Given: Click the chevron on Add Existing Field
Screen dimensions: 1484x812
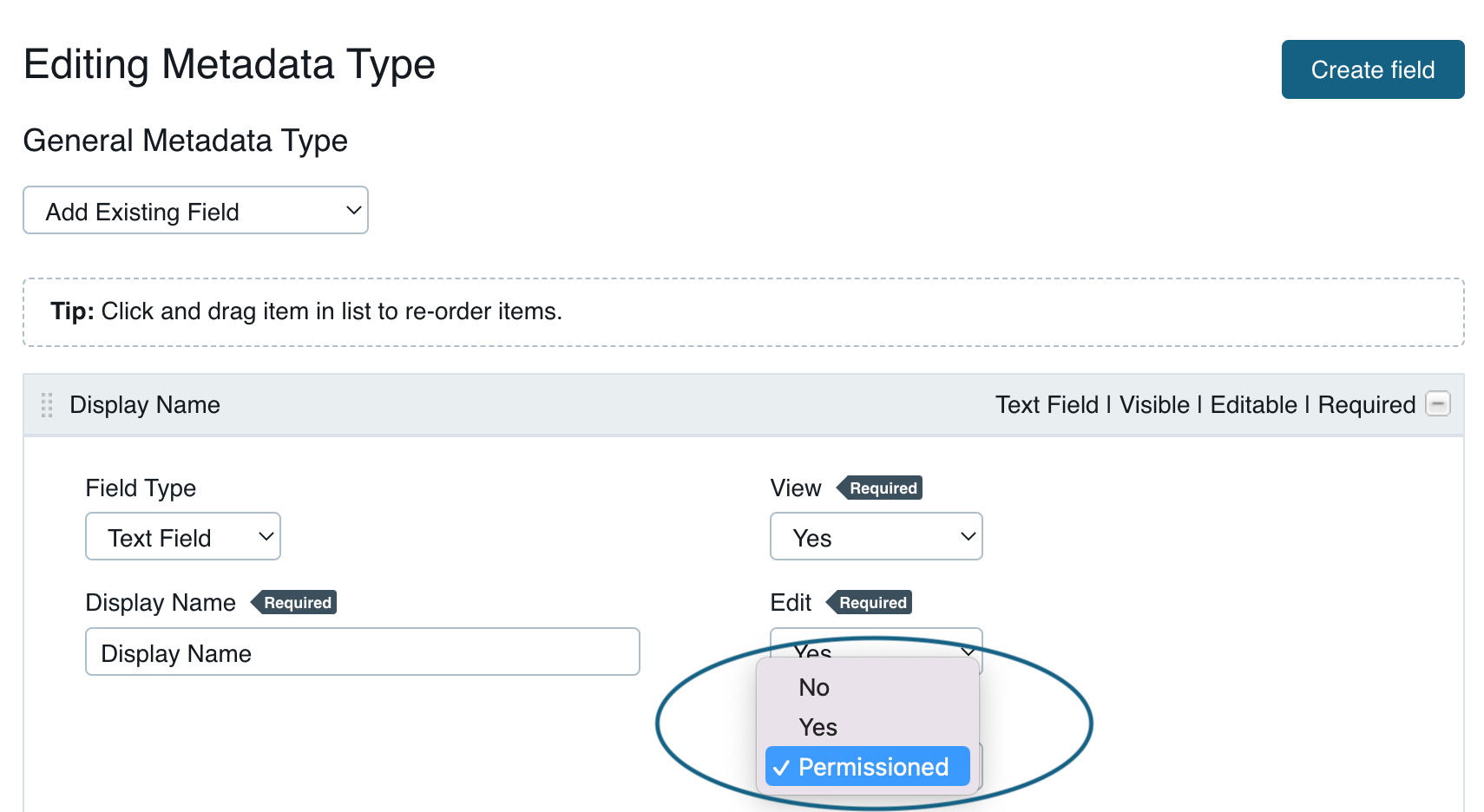Looking at the screenshot, I should (x=352, y=210).
